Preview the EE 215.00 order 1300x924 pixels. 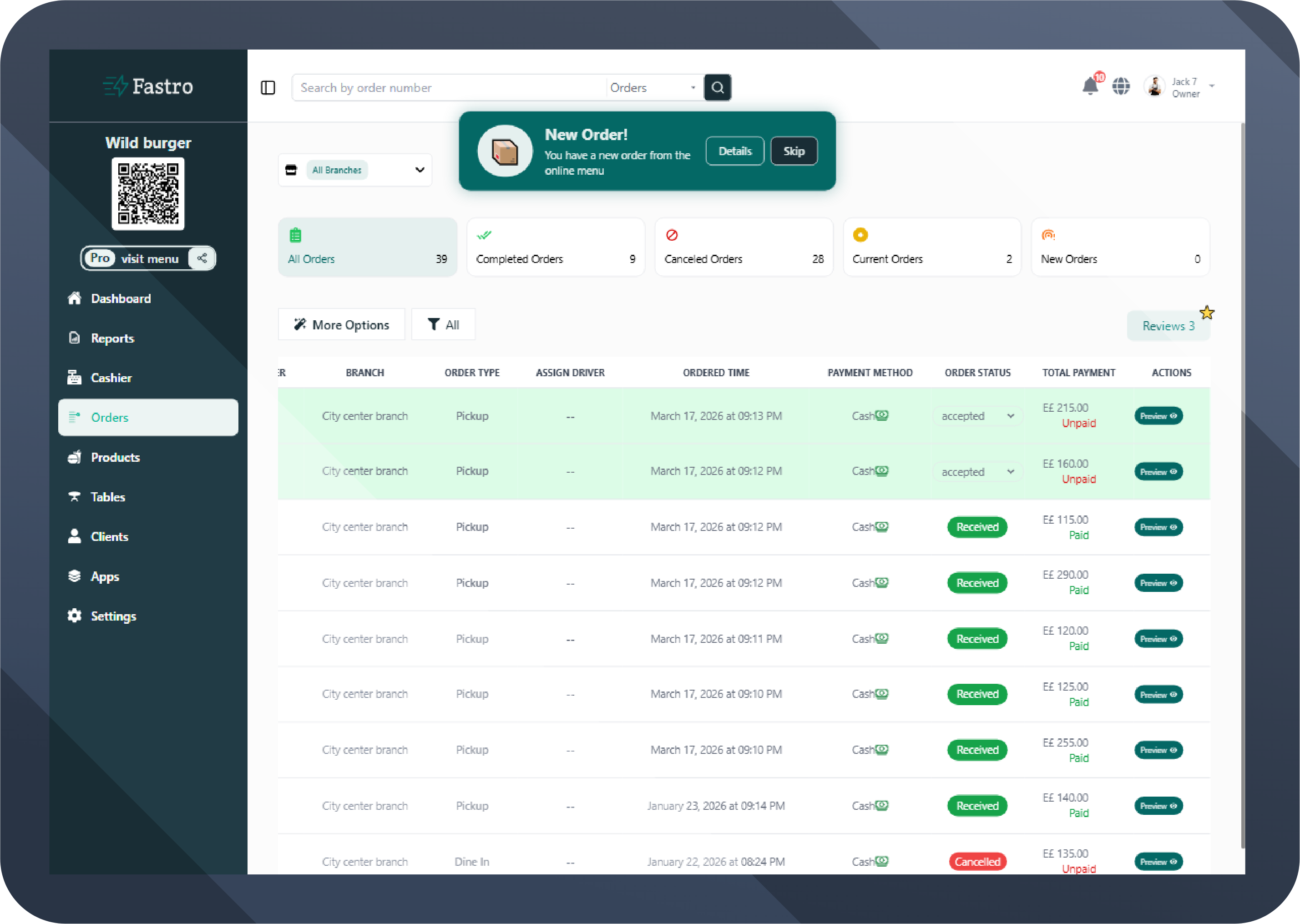click(x=1158, y=416)
